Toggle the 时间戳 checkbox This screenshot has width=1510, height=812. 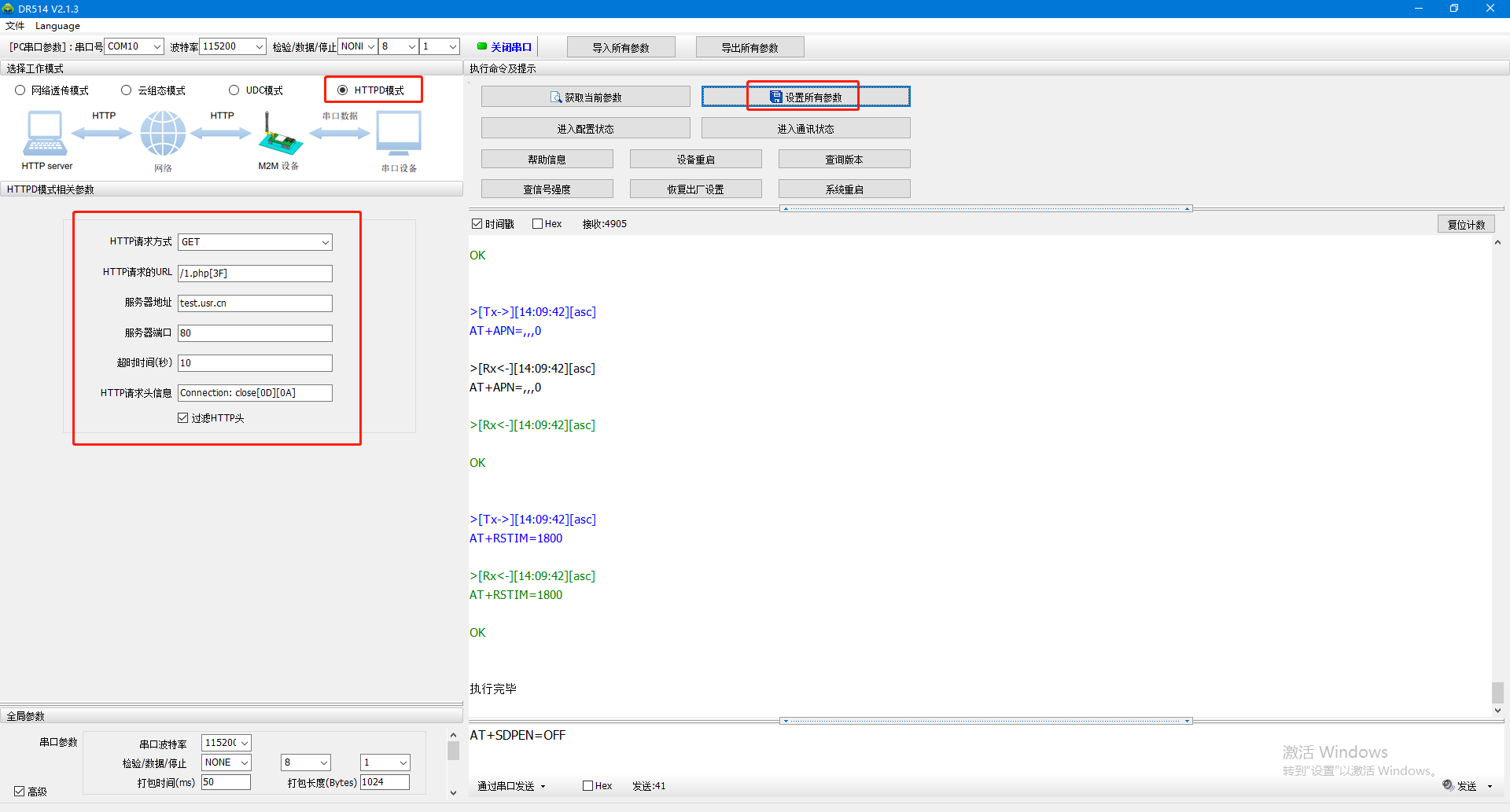[477, 224]
